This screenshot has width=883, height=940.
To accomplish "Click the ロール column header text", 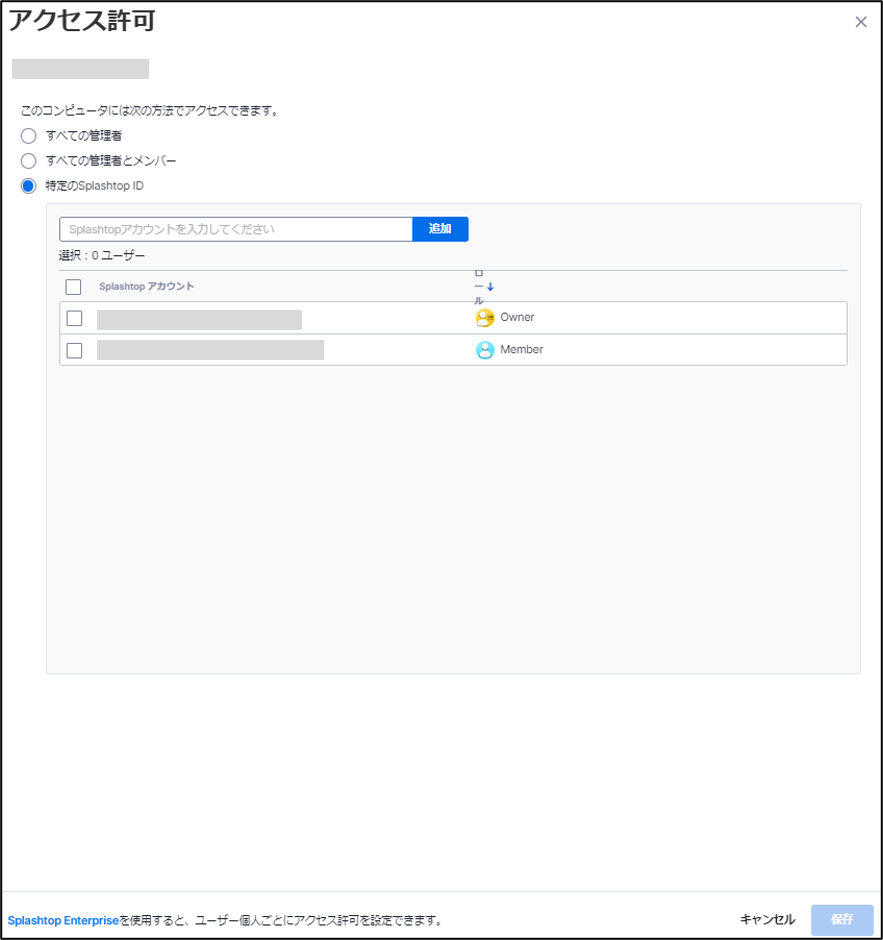I will (479, 287).
